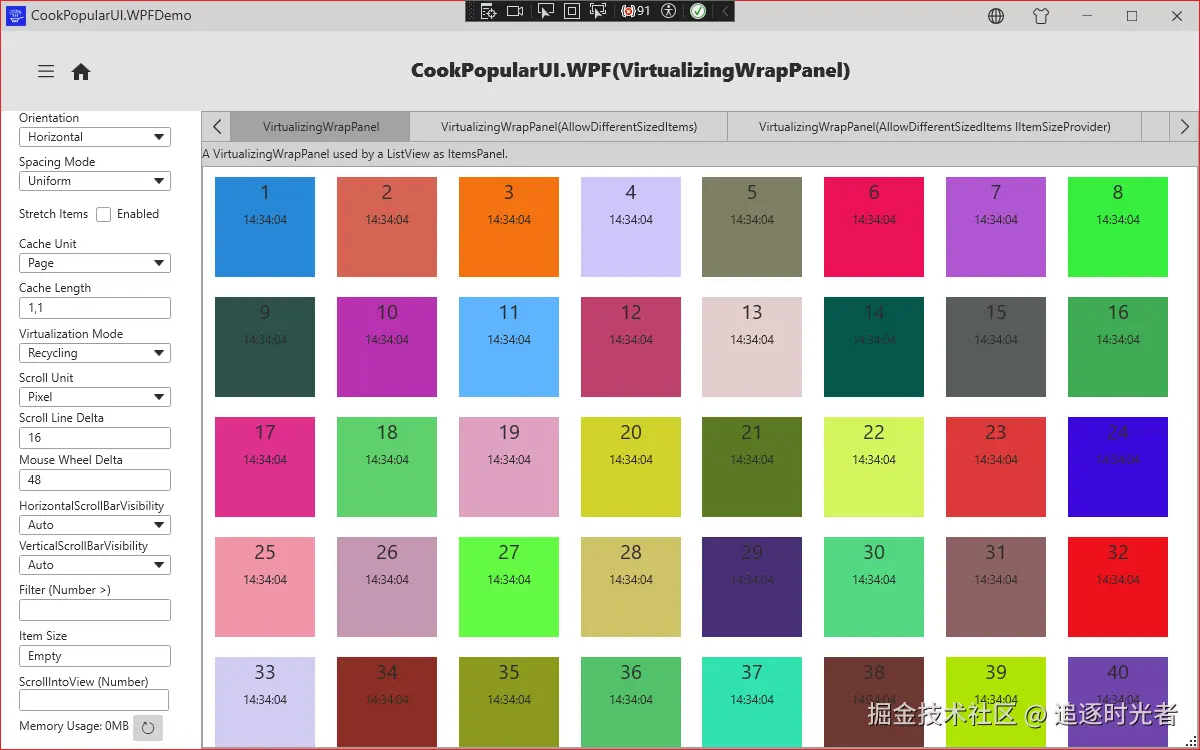
Task: Activate select element pointer in debug toolbar
Action: pyautogui.click(x=546, y=11)
